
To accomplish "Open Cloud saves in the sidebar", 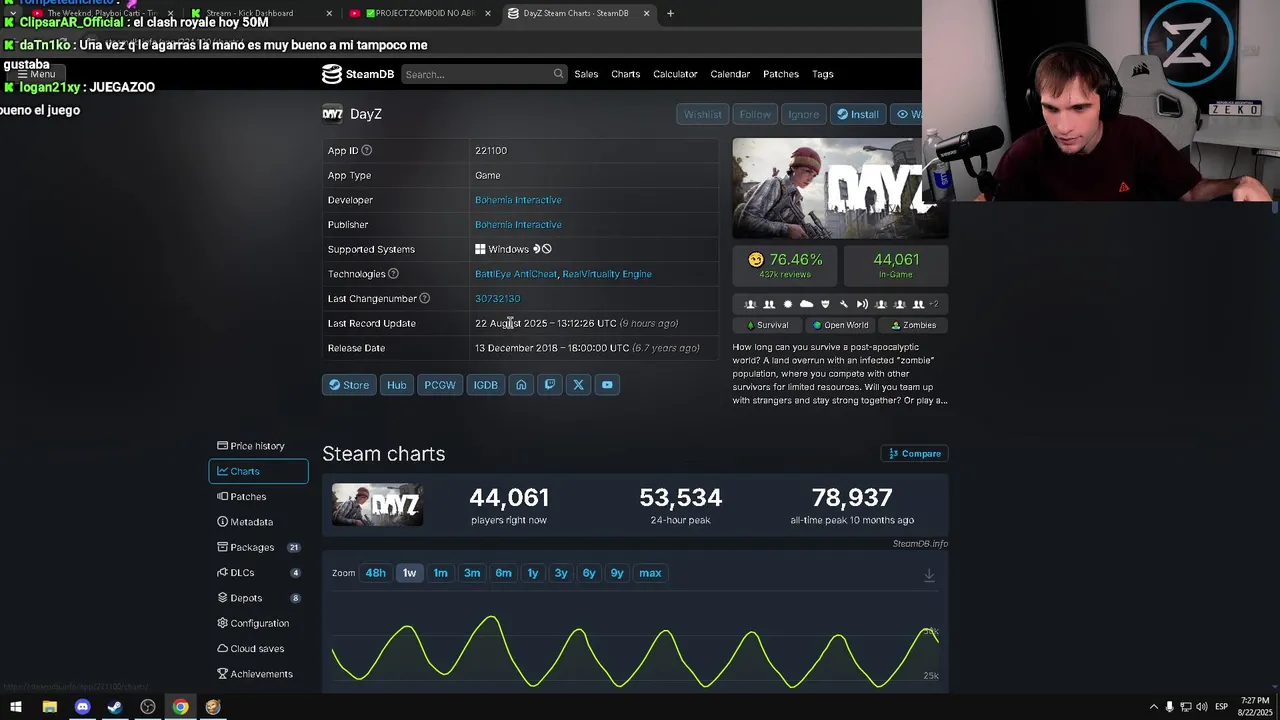I will (x=258, y=649).
